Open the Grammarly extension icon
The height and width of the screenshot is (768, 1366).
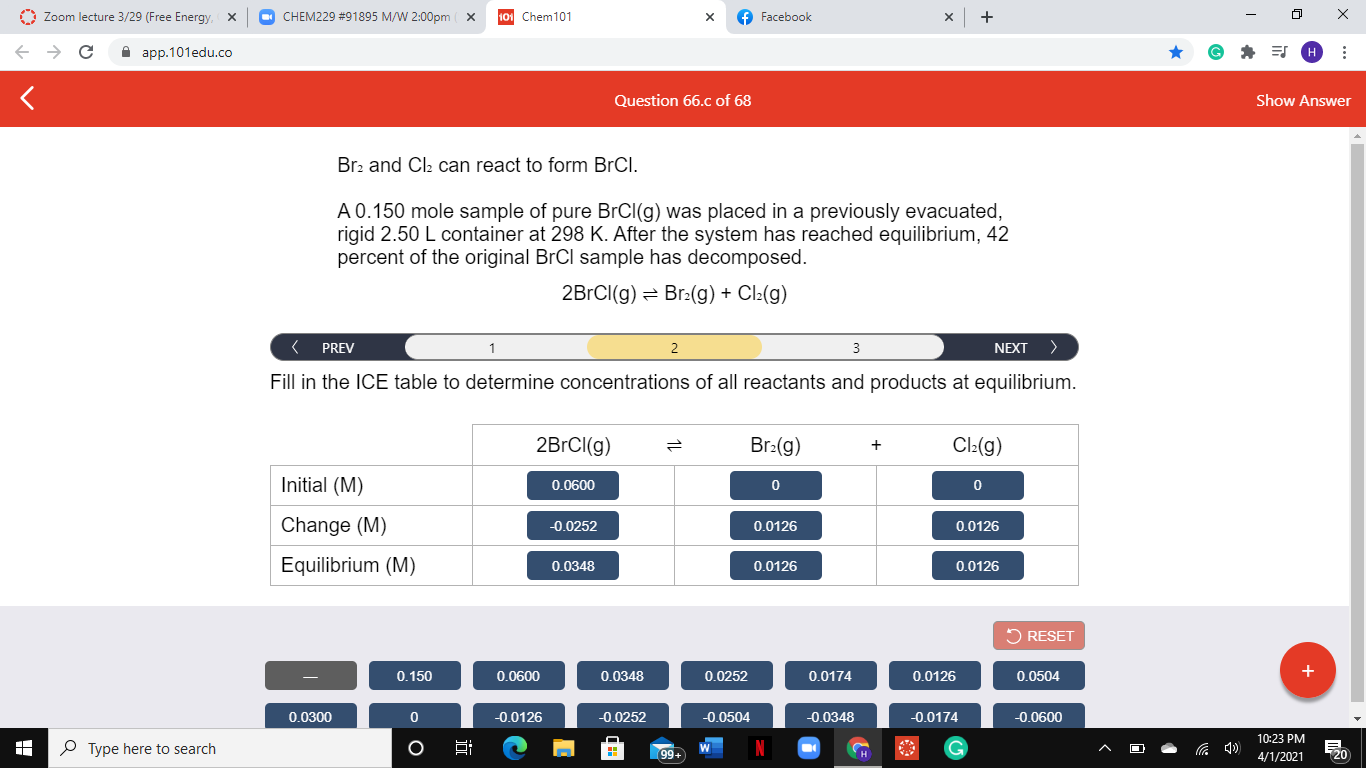coord(1215,52)
